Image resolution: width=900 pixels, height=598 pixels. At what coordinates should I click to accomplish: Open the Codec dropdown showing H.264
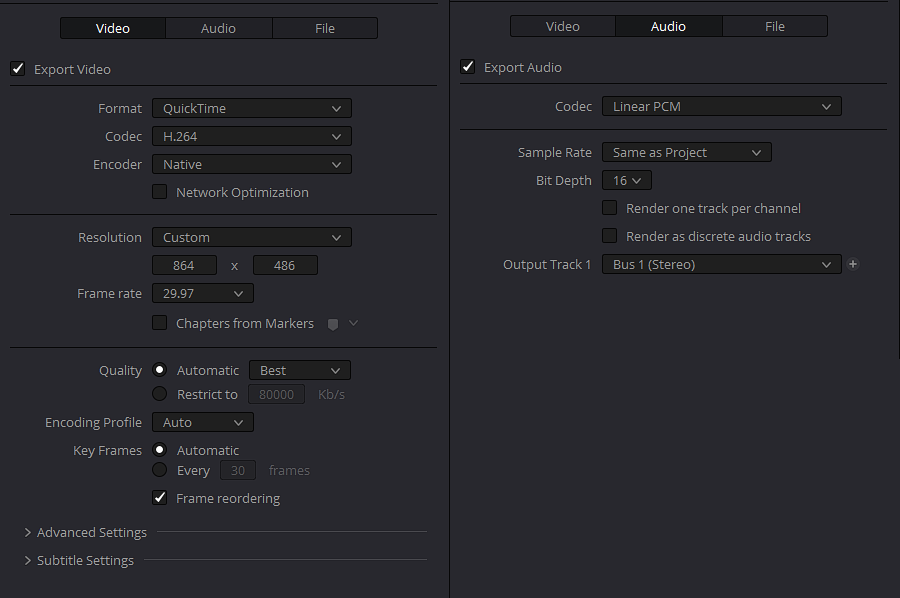[251, 136]
